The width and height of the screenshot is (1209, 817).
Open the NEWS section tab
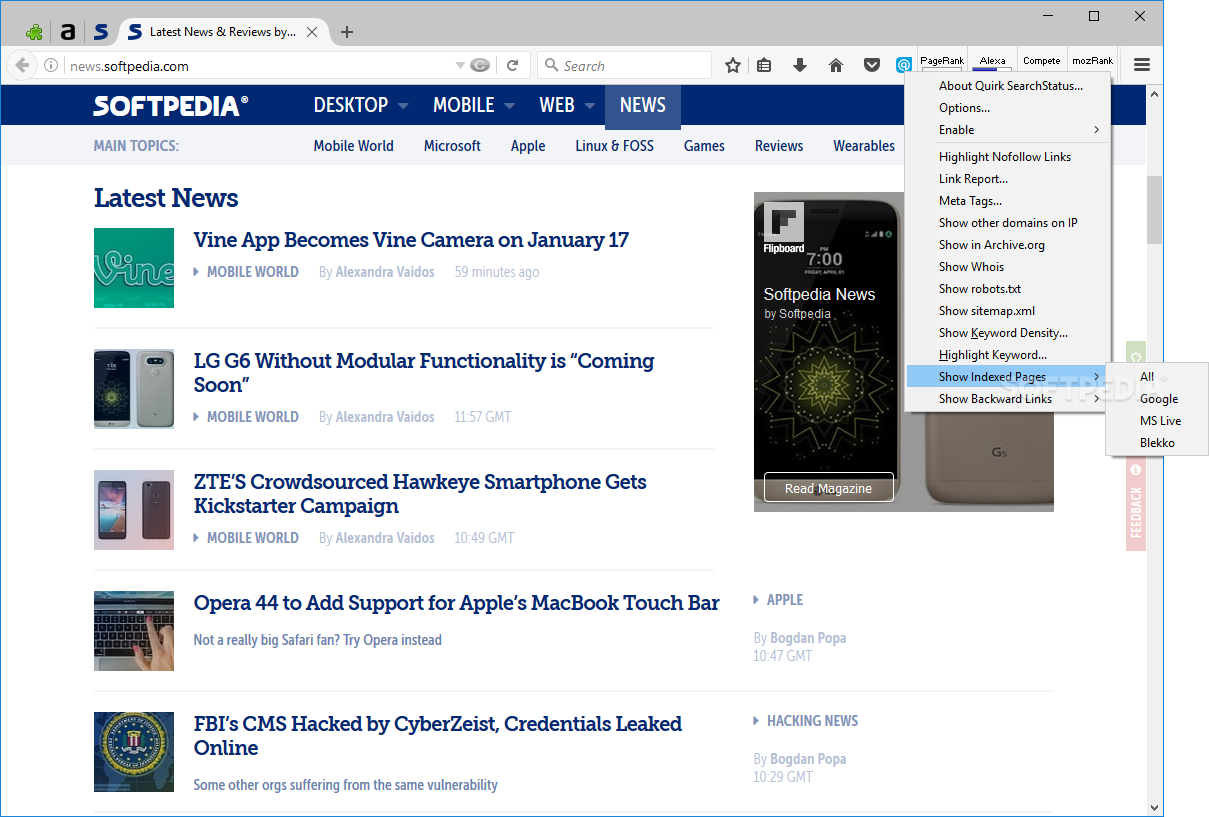pos(643,107)
